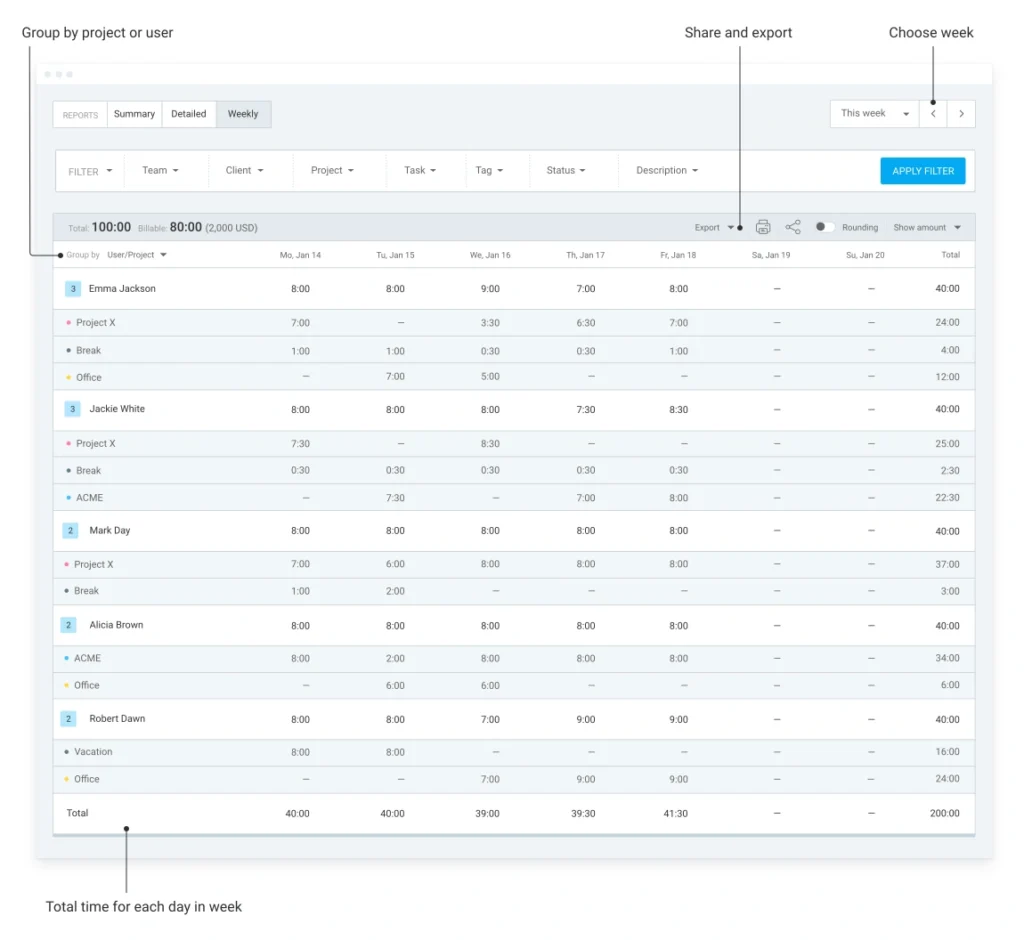Click the Apply Filter button
The image size is (1024, 940).
pos(922,171)
